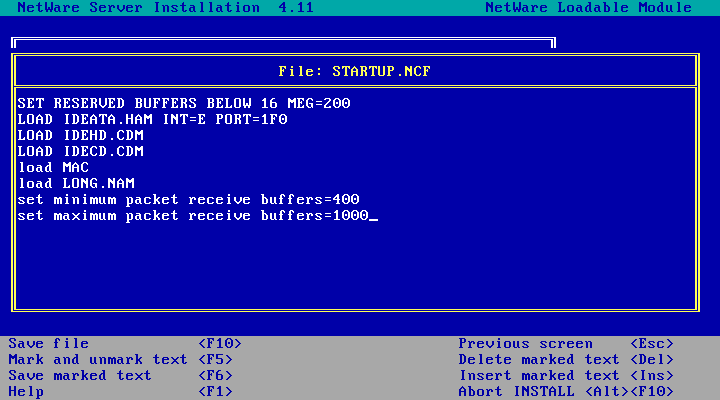Screen dimensions: 720x400
Task: Click the <F5> key label
Action: coord(215,360)
